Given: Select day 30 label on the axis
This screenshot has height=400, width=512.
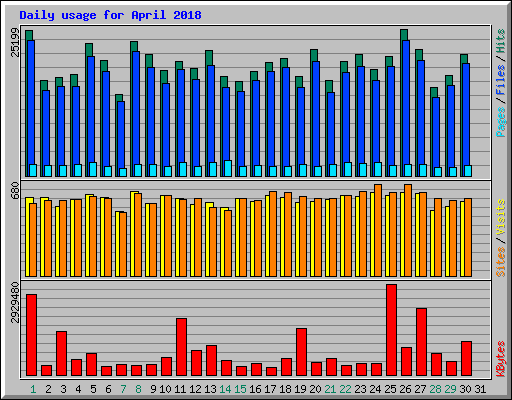Looking at the screenshot, I should [465, 389].
